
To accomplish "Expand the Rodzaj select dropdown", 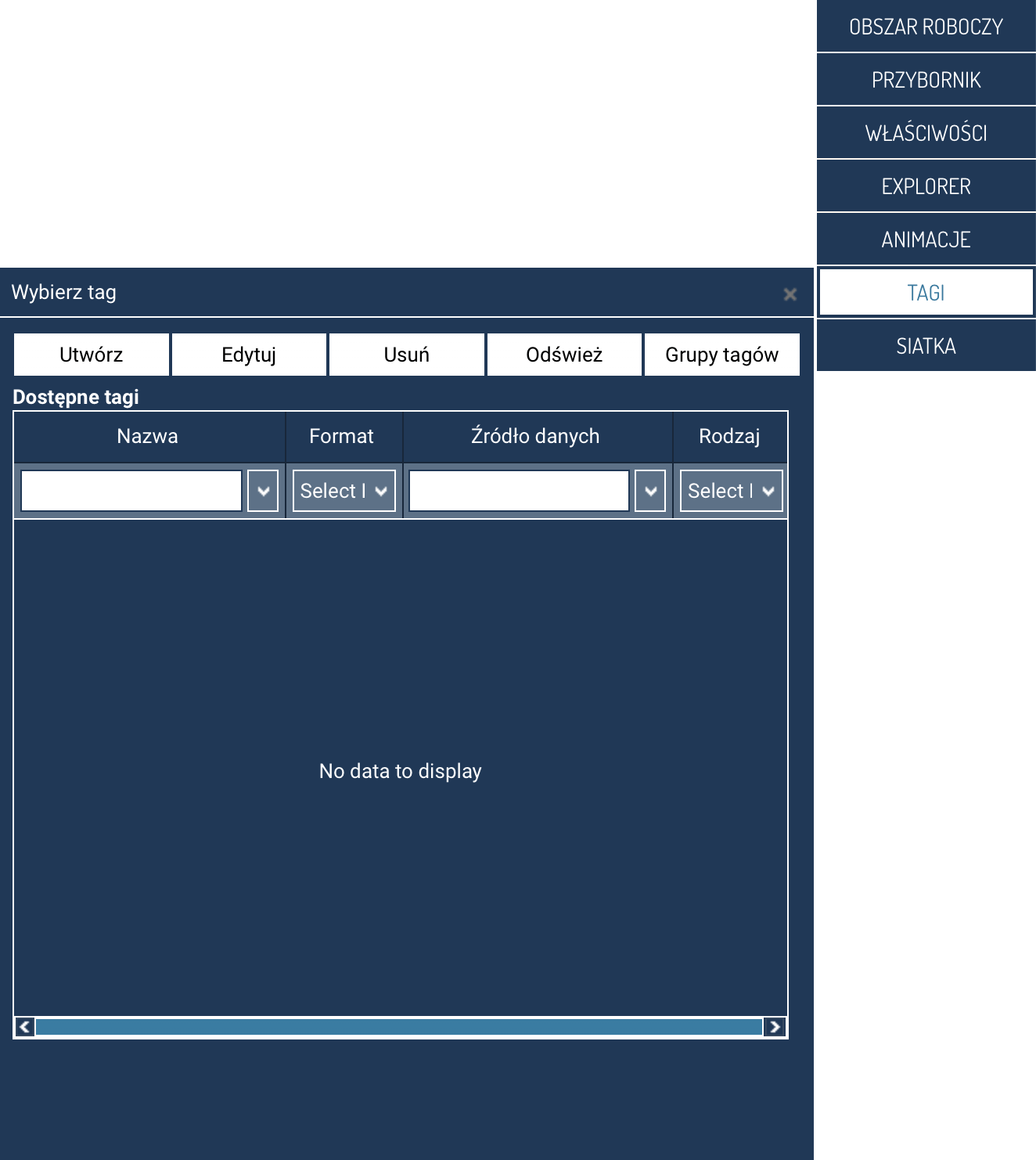I will point(731,491).
